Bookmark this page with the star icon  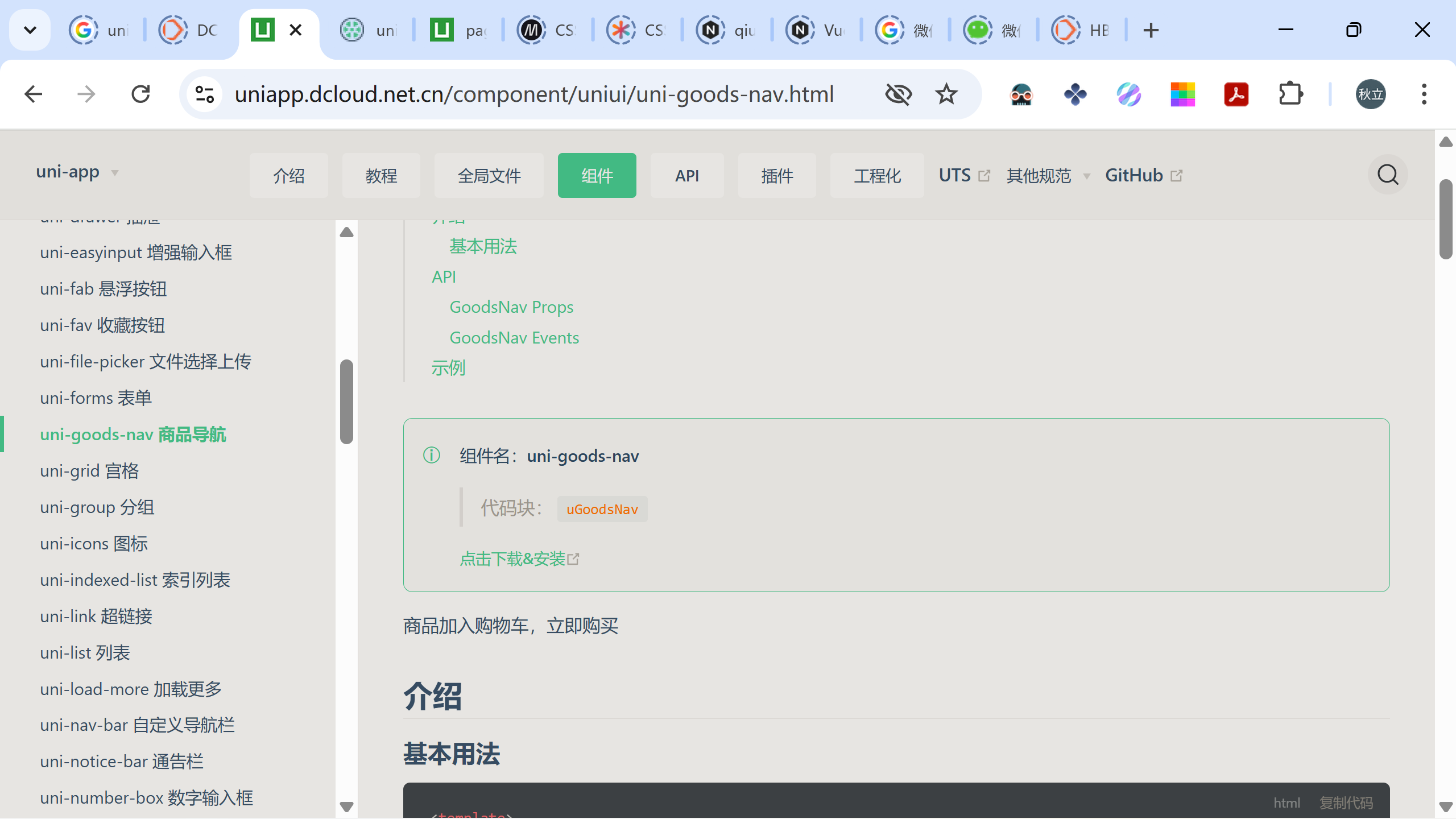coord(946,94)
